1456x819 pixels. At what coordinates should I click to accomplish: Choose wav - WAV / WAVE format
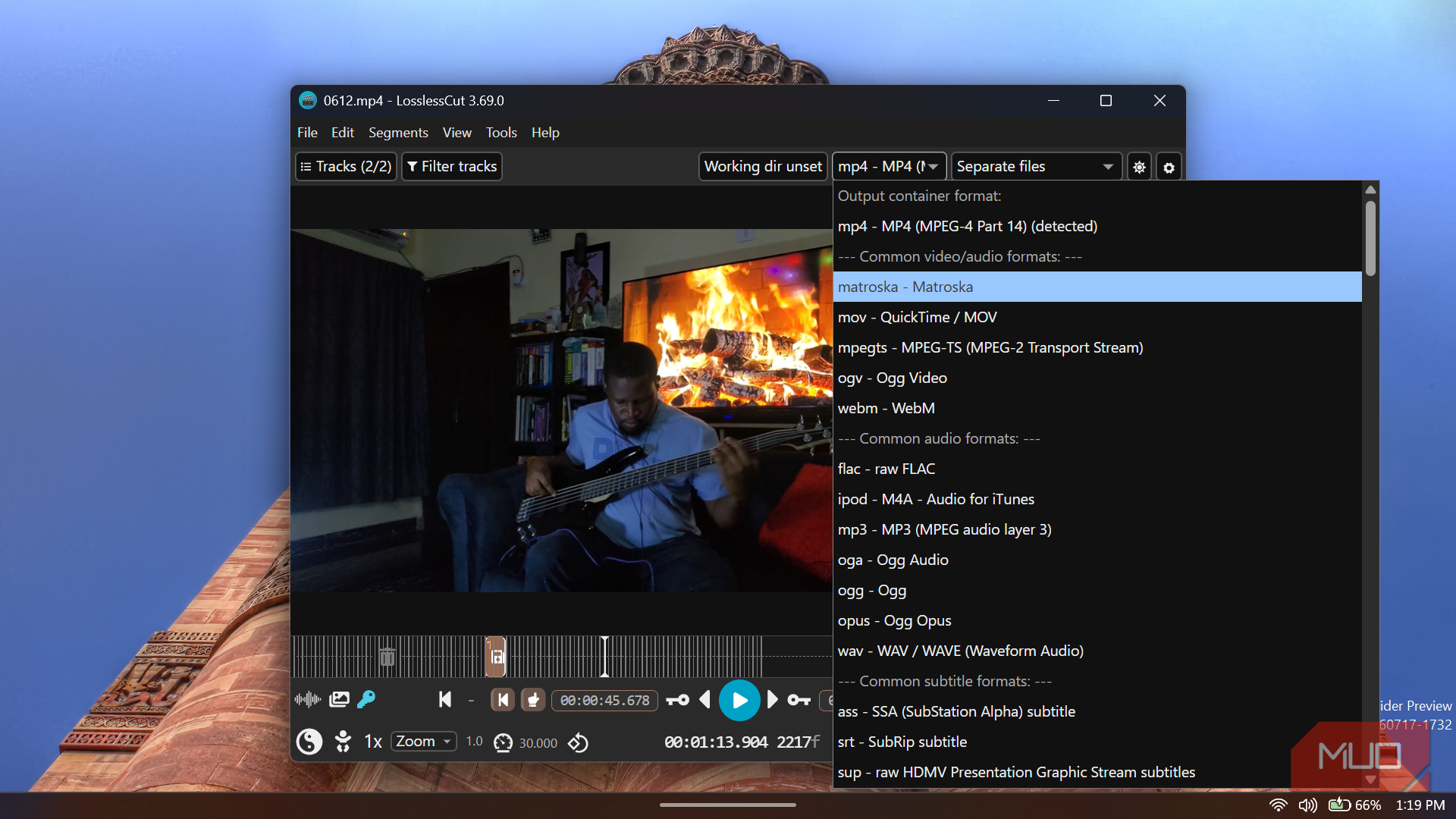(1097, 651)
